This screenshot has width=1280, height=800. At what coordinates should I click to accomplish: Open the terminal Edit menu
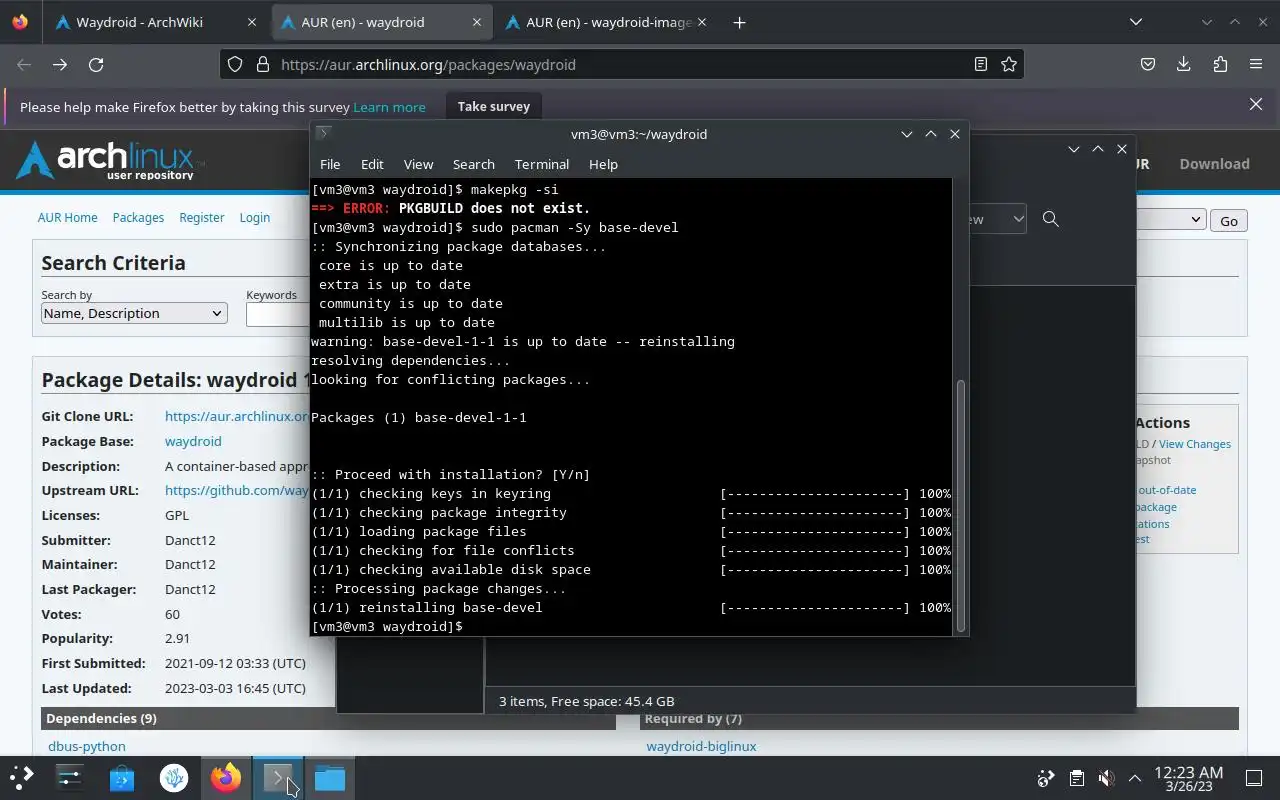coord(372,164)
